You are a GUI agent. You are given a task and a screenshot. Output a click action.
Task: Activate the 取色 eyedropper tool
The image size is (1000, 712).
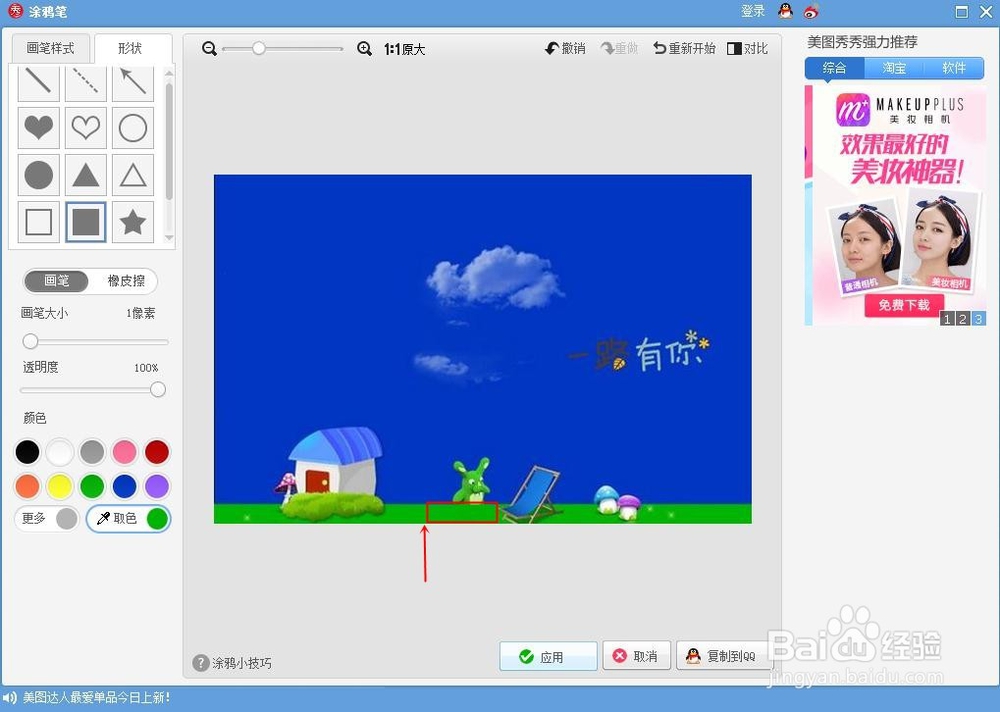point(128,518)
